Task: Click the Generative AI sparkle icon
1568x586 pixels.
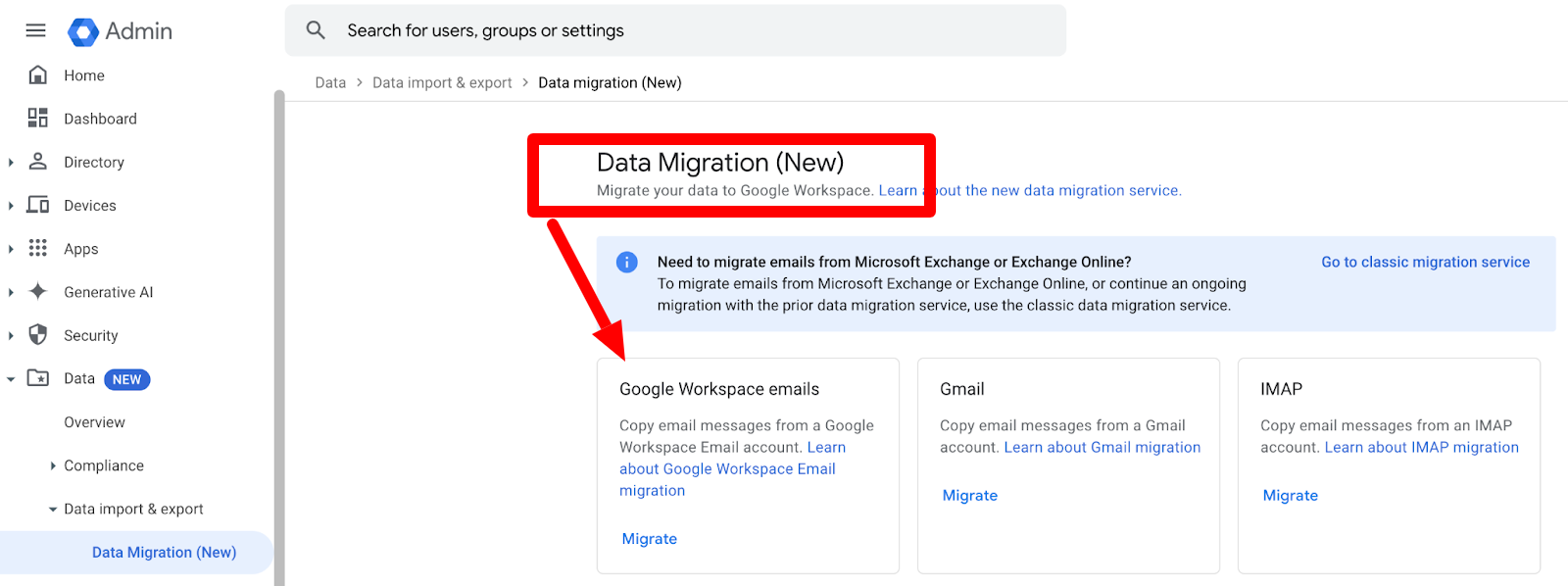Action: pyautogui.click(x=38, y=291)
